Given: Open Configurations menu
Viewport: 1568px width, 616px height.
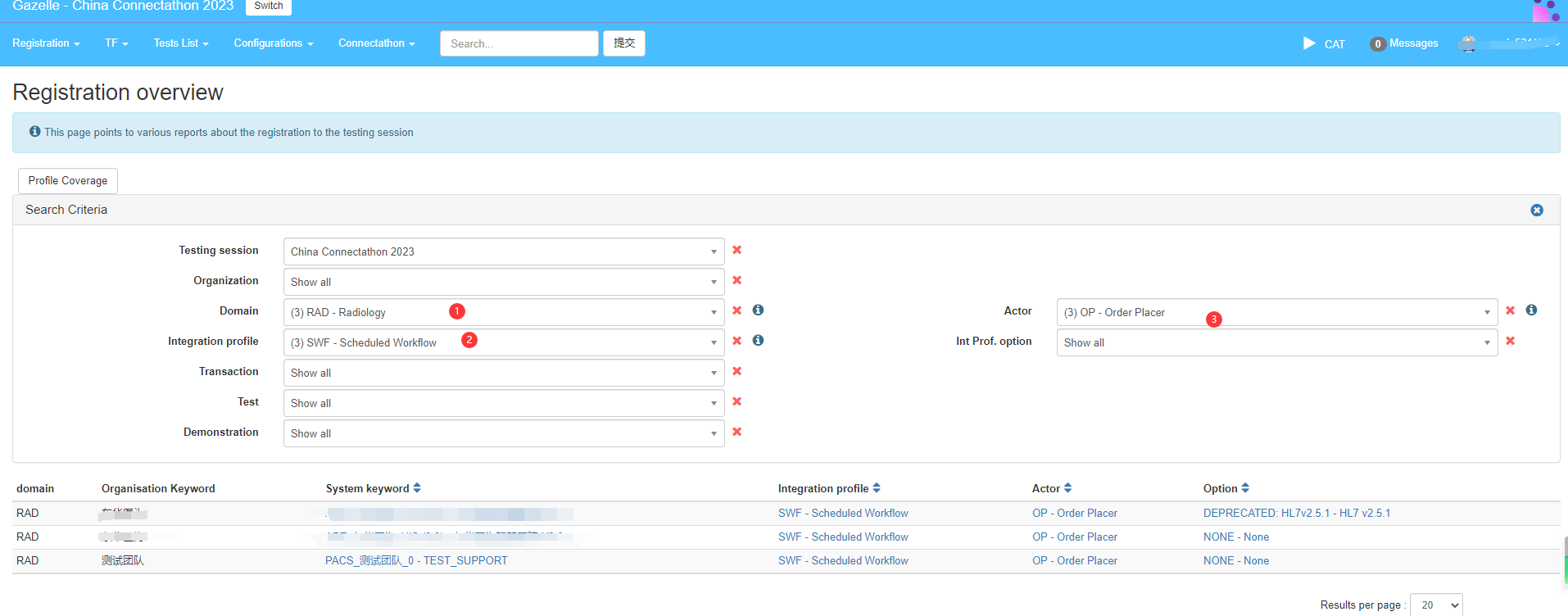Looking at the screenshot, I should 274,43.
